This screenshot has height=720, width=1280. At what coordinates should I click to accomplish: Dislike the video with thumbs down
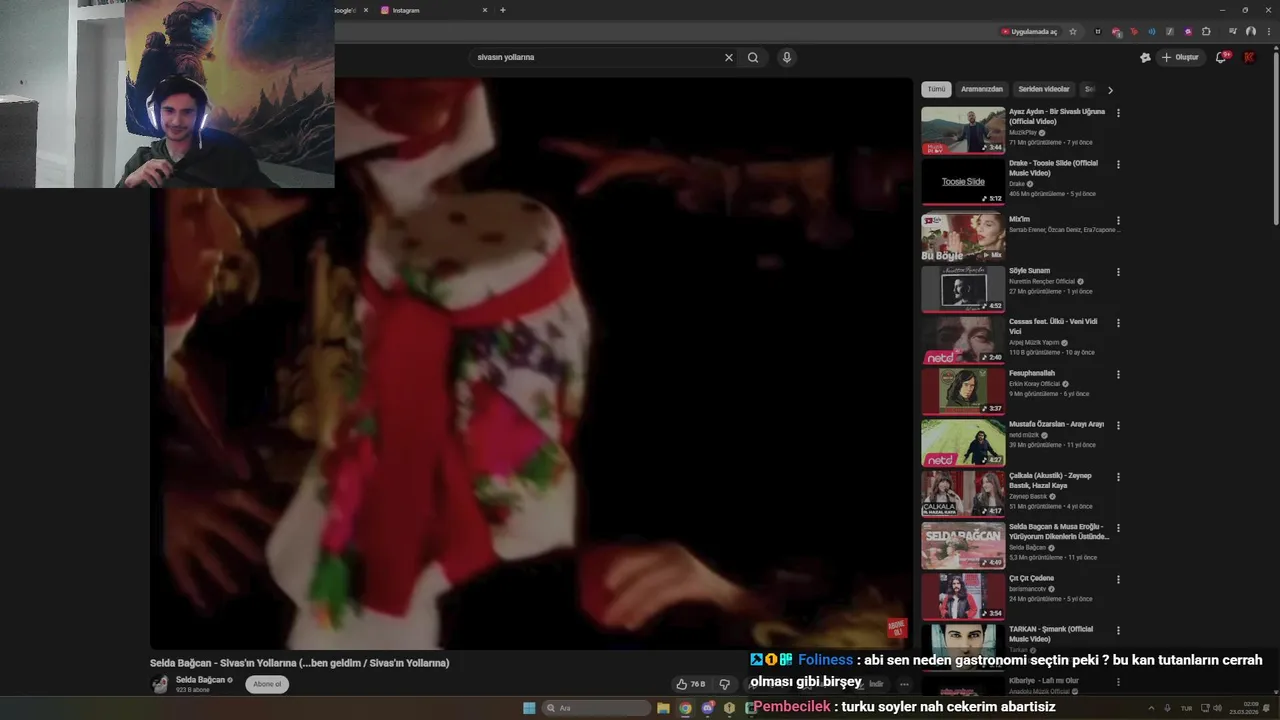pyautogui.click(x=725, y=684)
